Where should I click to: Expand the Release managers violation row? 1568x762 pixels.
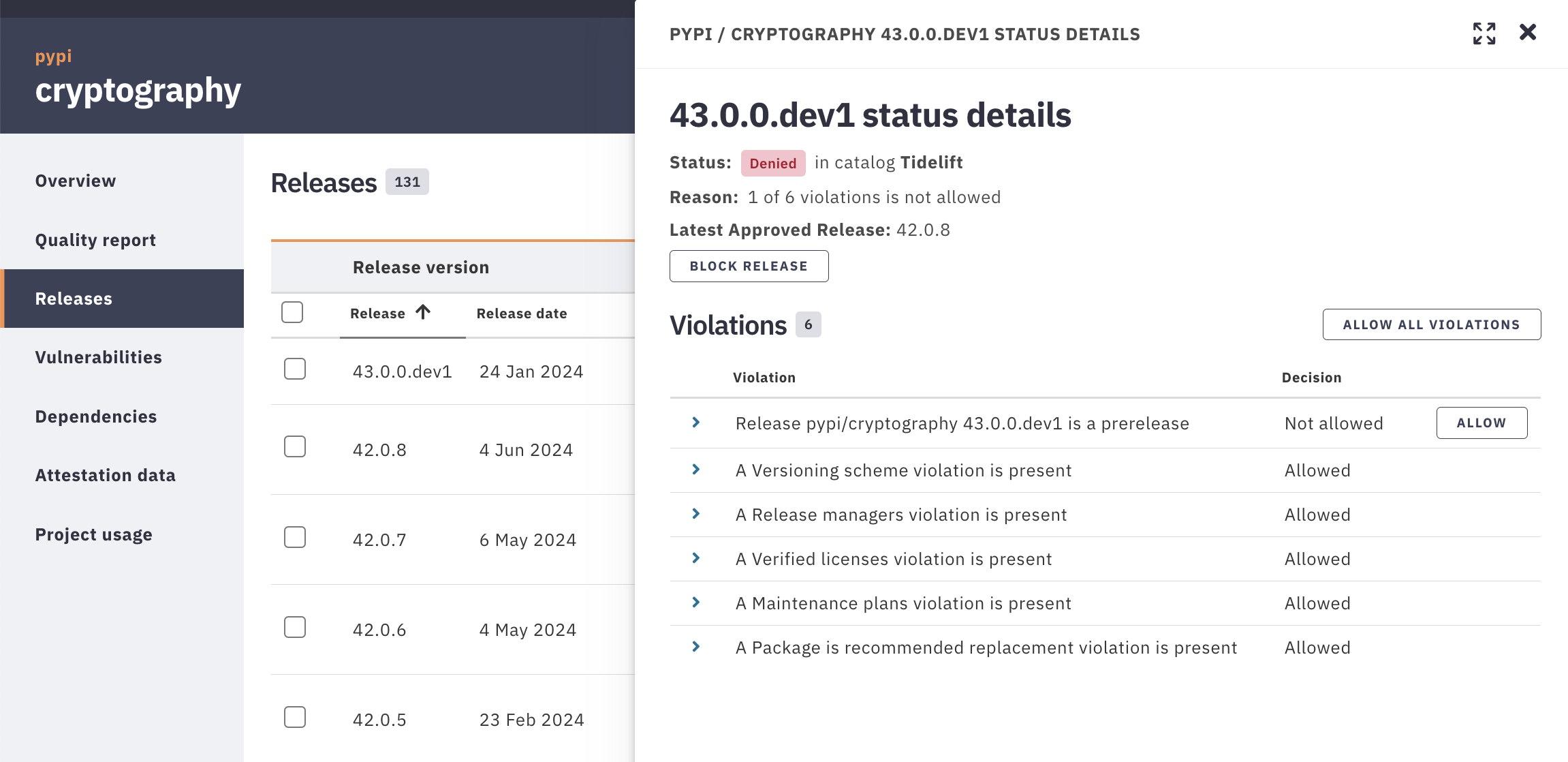click(x=696, y=514)
